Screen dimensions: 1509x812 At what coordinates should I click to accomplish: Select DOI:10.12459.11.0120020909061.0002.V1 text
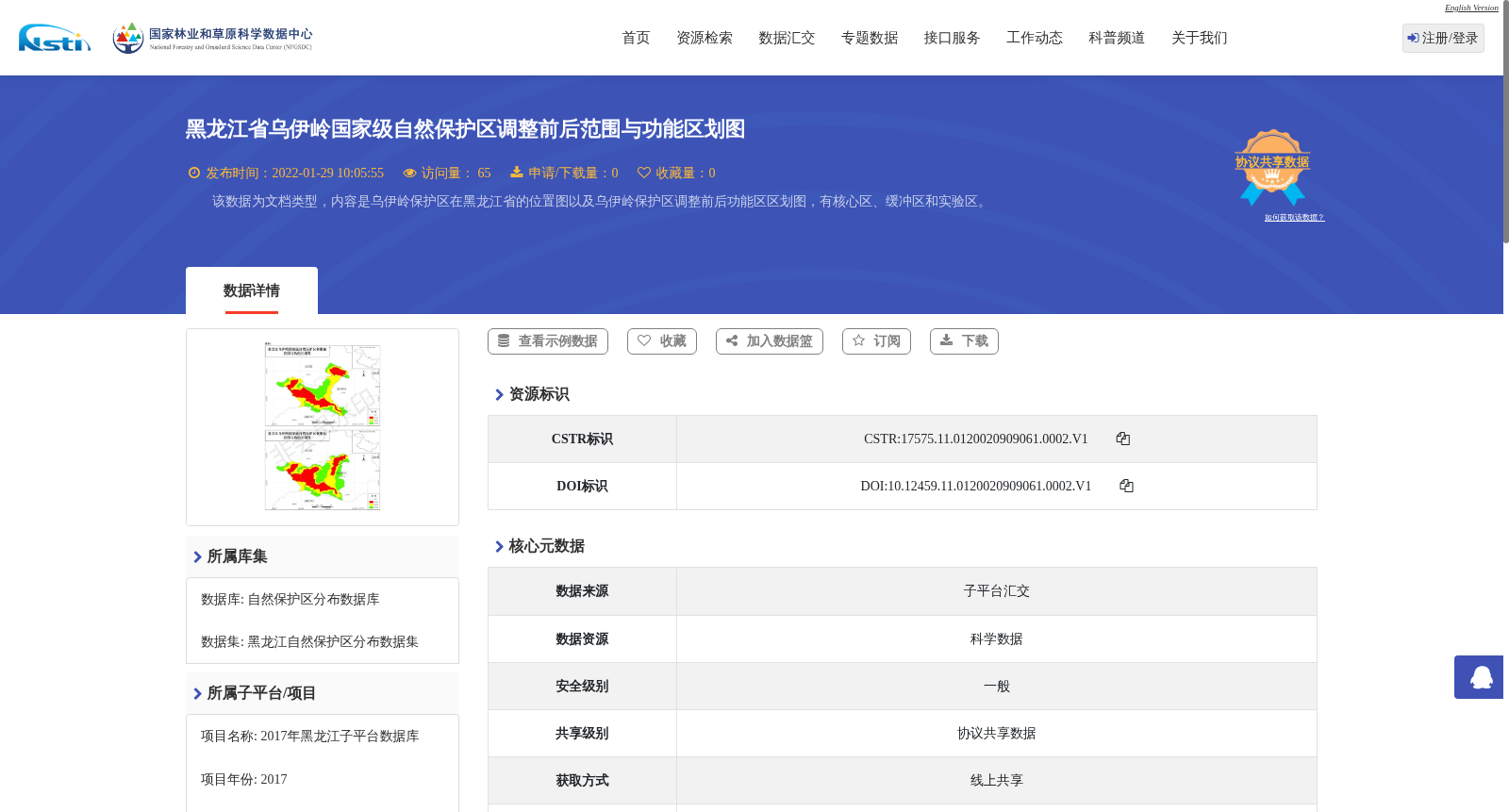click(976, 486)
